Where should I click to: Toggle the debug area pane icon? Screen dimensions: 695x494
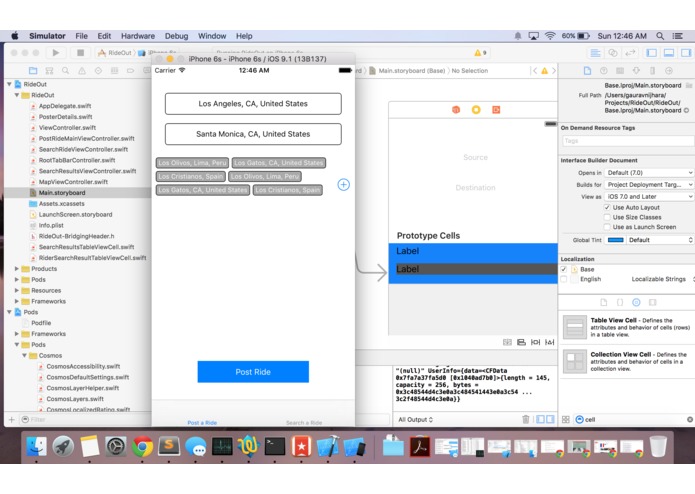(669, 53)
